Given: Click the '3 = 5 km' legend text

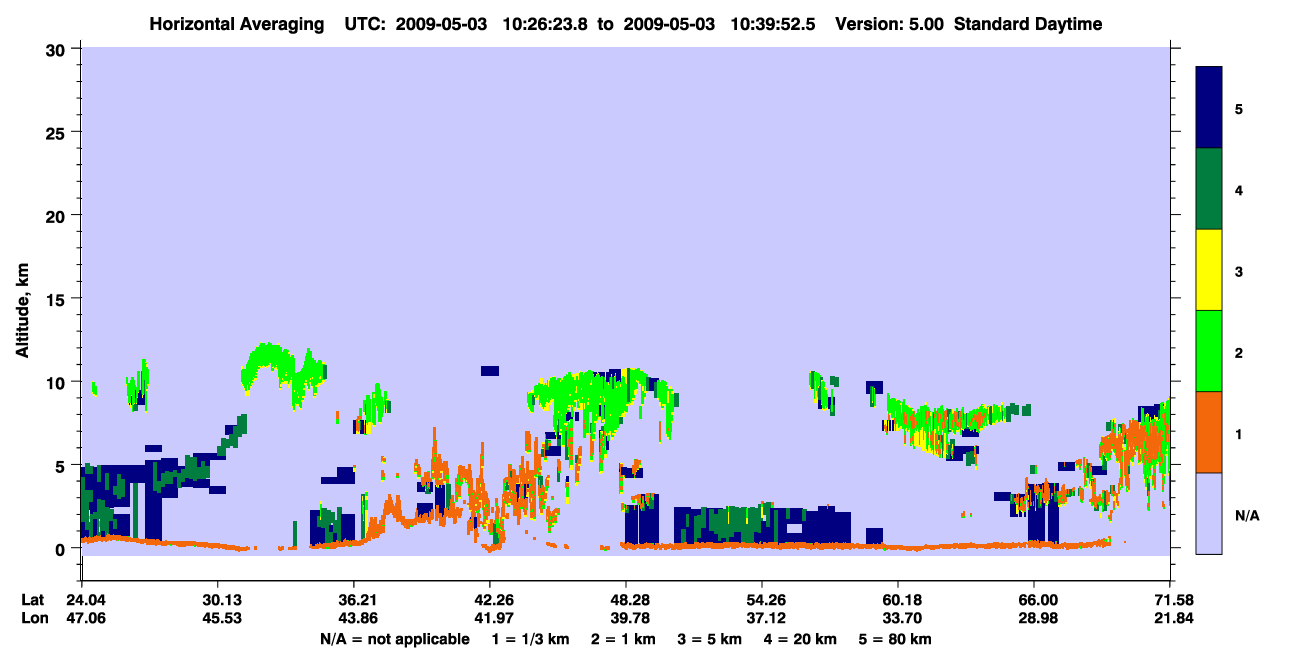Looking at the screenshot, I should 710,638.
